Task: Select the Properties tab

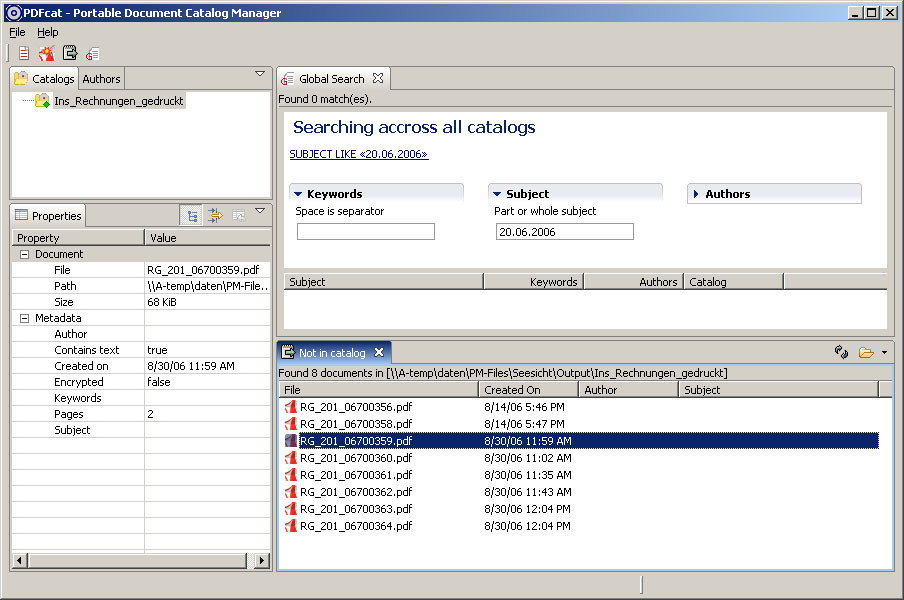Action: (48, 216)
